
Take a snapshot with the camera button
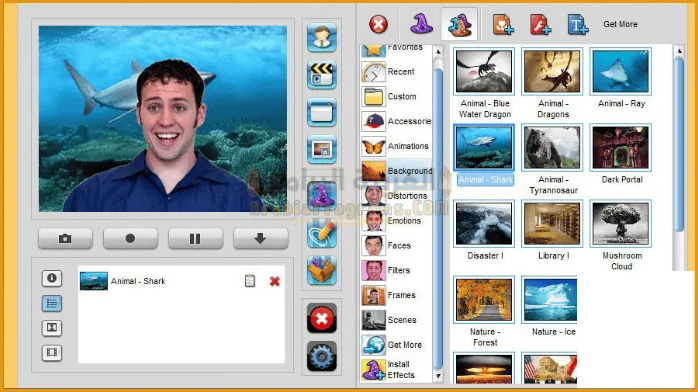click(x=65, y=238)
